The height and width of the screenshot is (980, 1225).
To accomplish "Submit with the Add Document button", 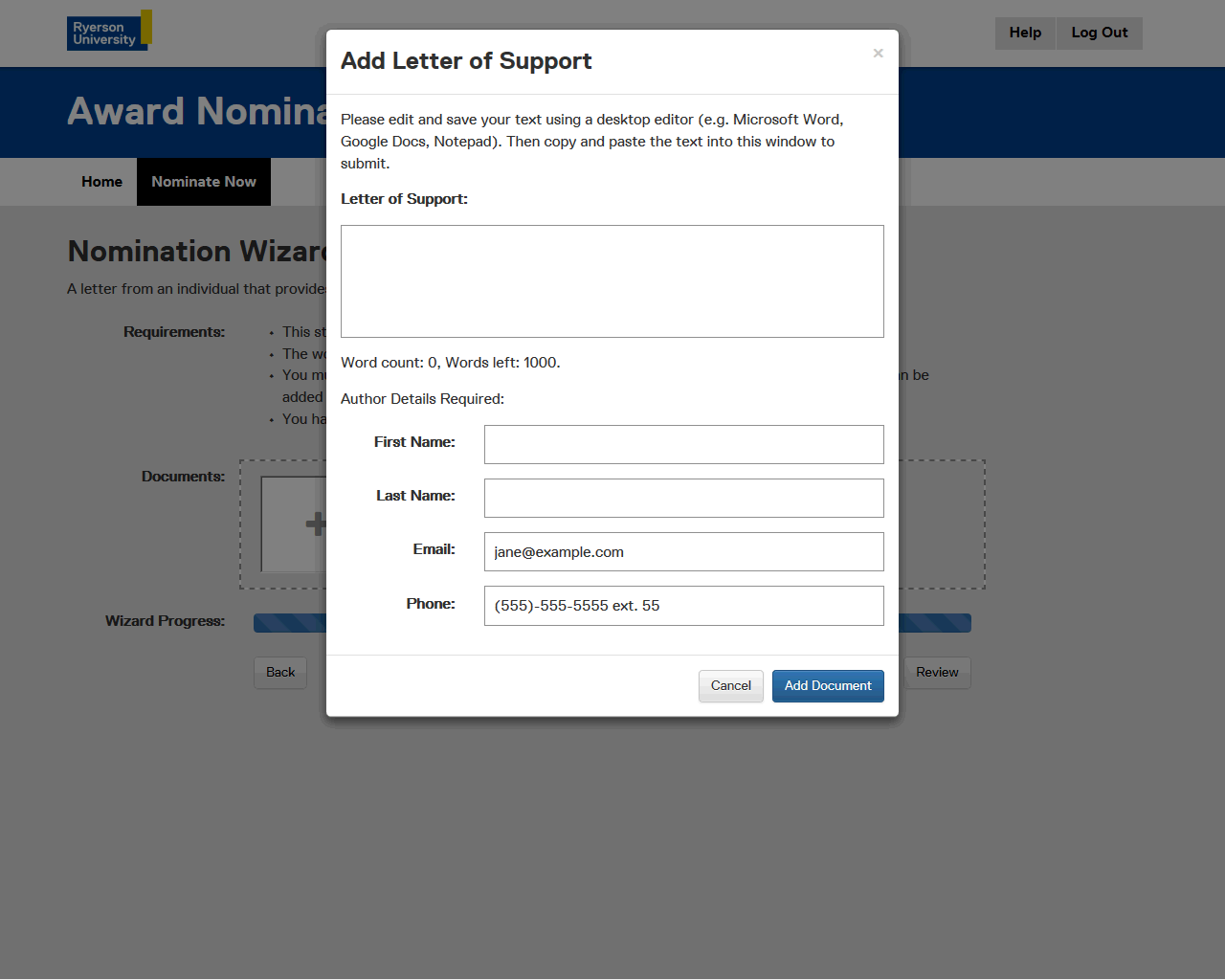I will 828,686.
